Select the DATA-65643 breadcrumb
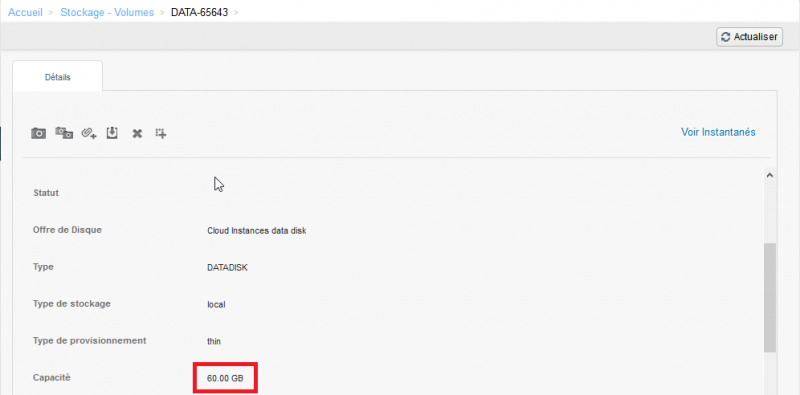The width and height of the screenshot is (800, 395). point(199,12)
